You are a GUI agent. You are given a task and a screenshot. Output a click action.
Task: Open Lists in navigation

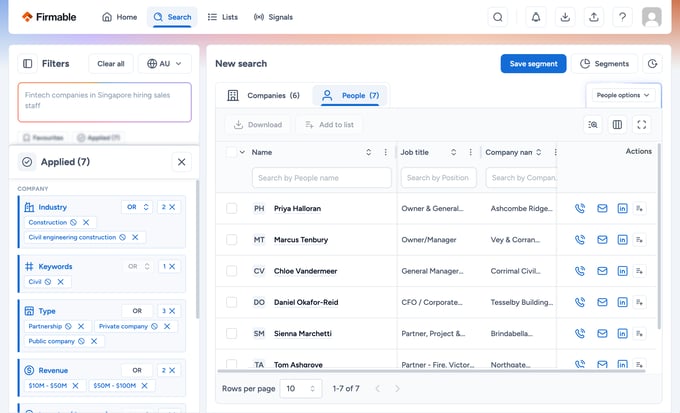point(223,17)
